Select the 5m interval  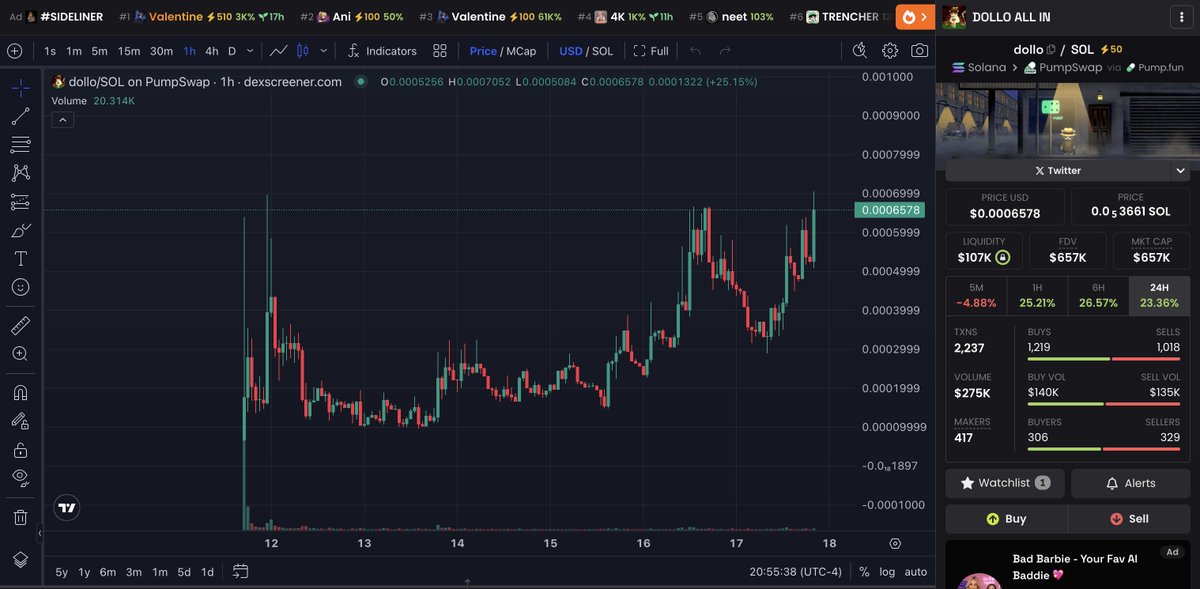99,51
